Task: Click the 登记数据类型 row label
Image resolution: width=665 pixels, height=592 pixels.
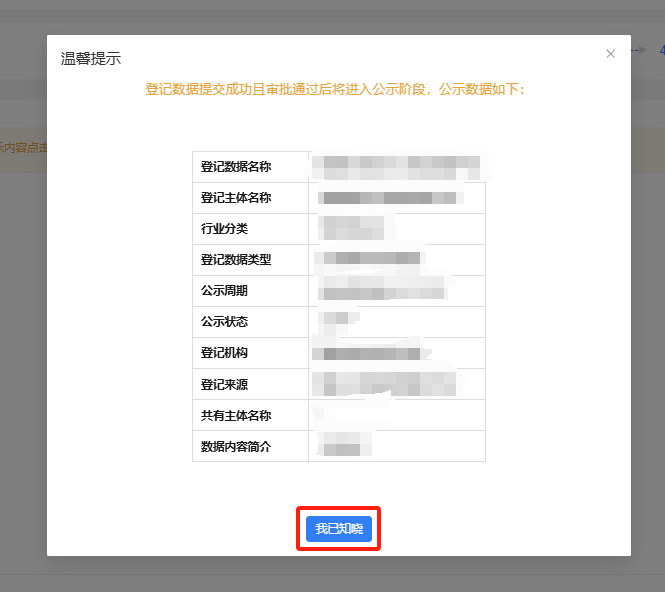Action: [236, 260]
